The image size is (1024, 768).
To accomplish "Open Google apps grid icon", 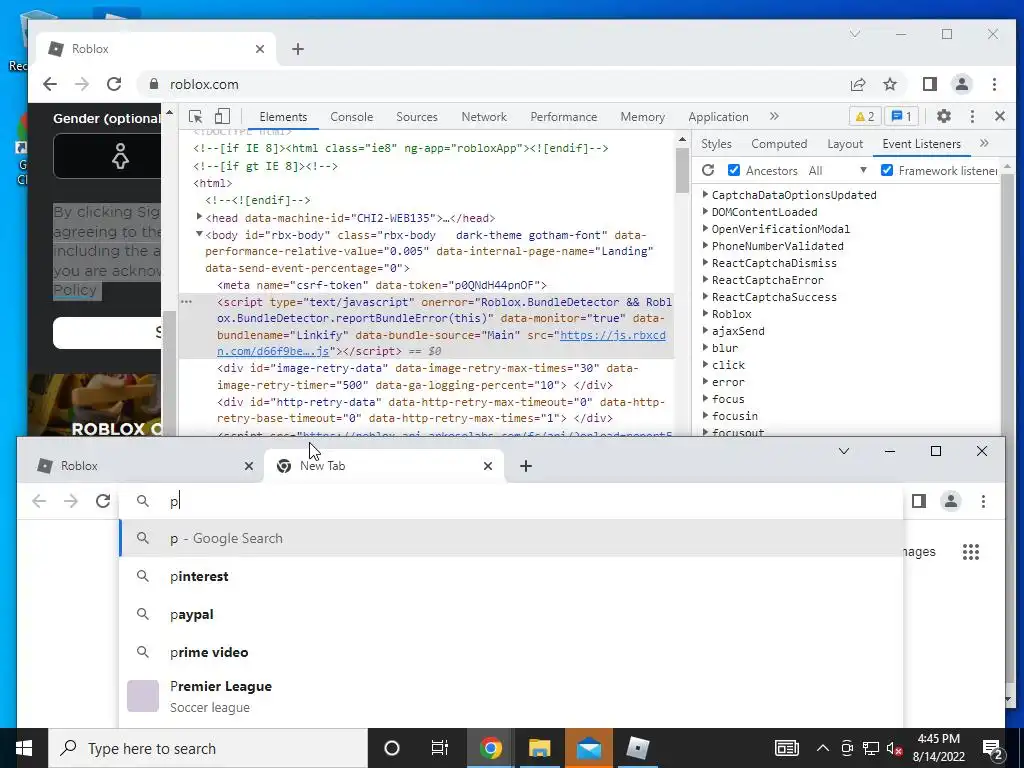I will (x=971, y=552).
